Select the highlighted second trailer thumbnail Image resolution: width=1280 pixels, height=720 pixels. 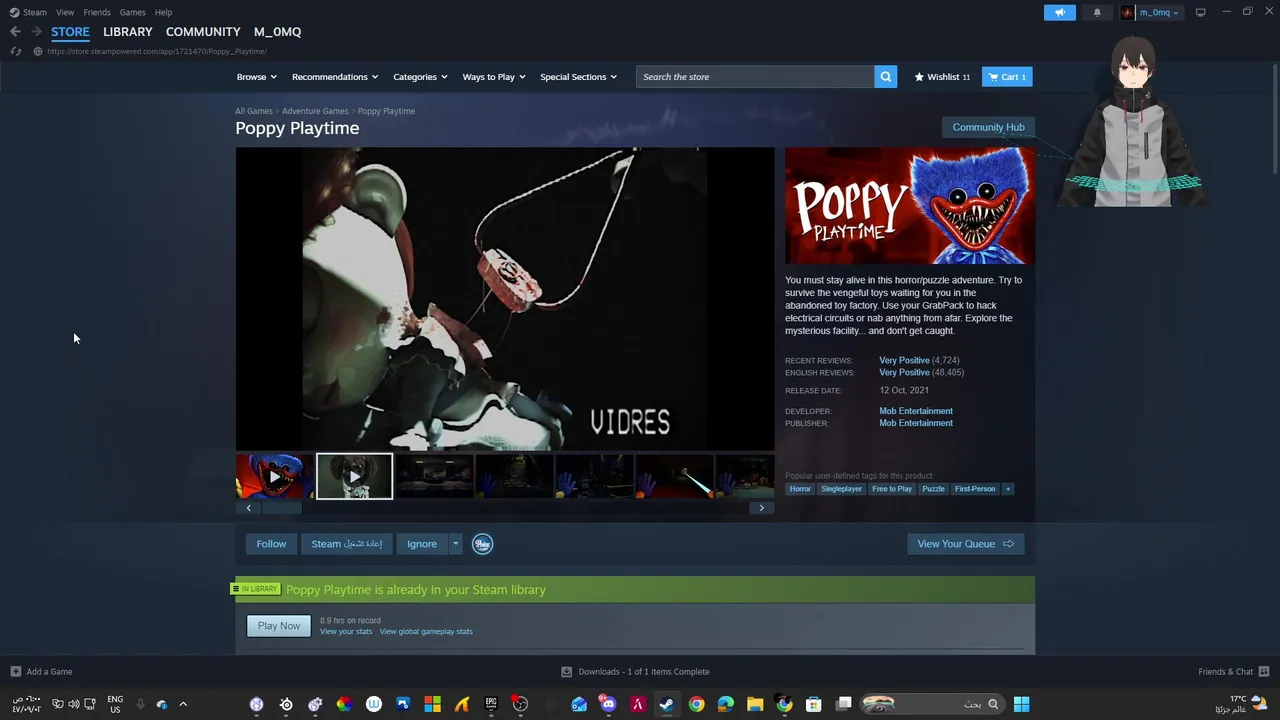(354, 476)
